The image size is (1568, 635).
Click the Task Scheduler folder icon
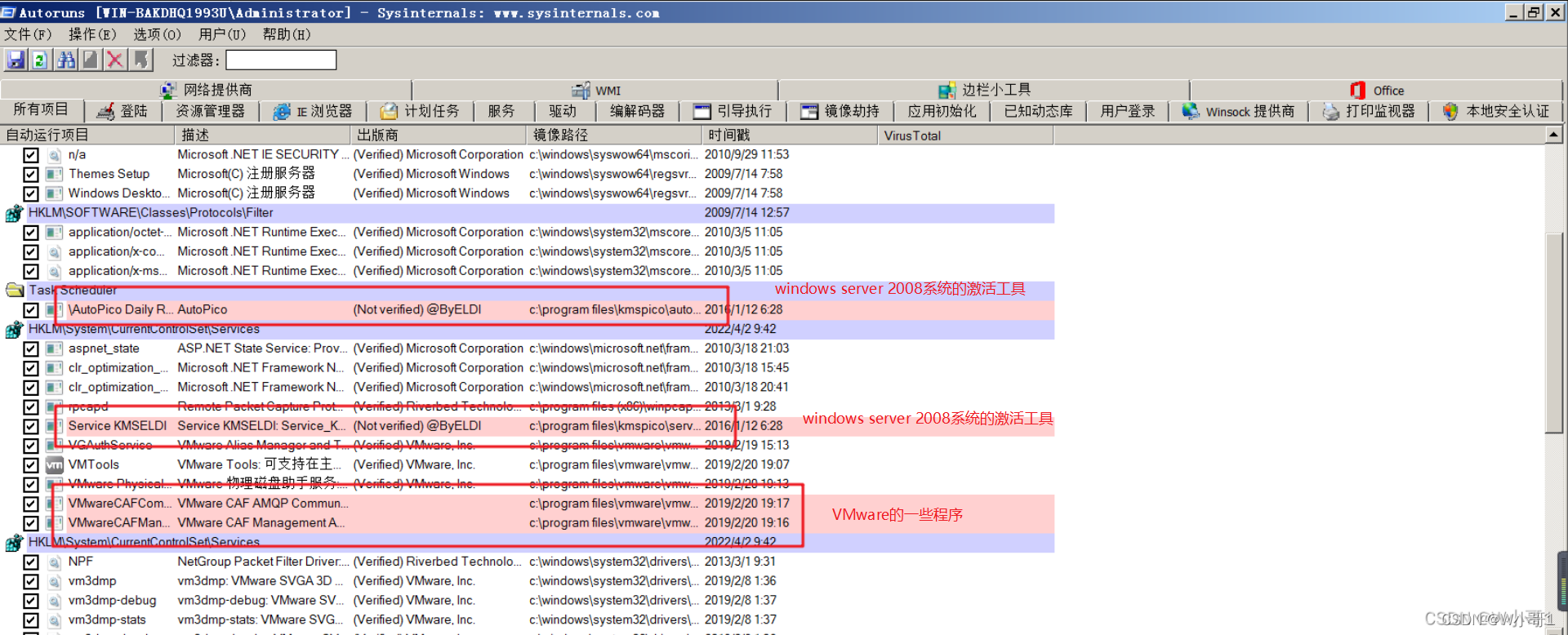[15, 291]
